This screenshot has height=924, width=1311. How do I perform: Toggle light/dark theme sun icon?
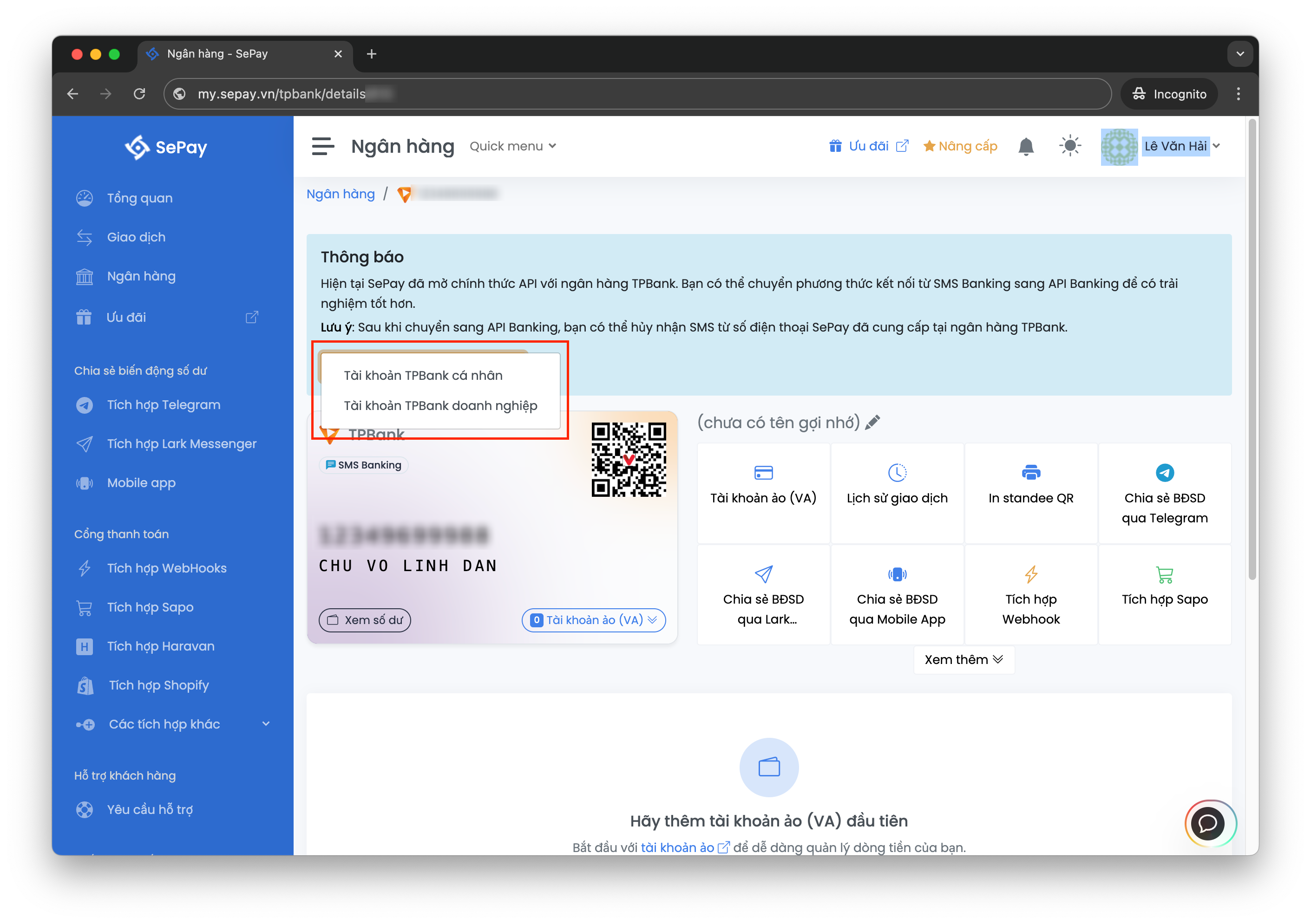(1070, 146)
